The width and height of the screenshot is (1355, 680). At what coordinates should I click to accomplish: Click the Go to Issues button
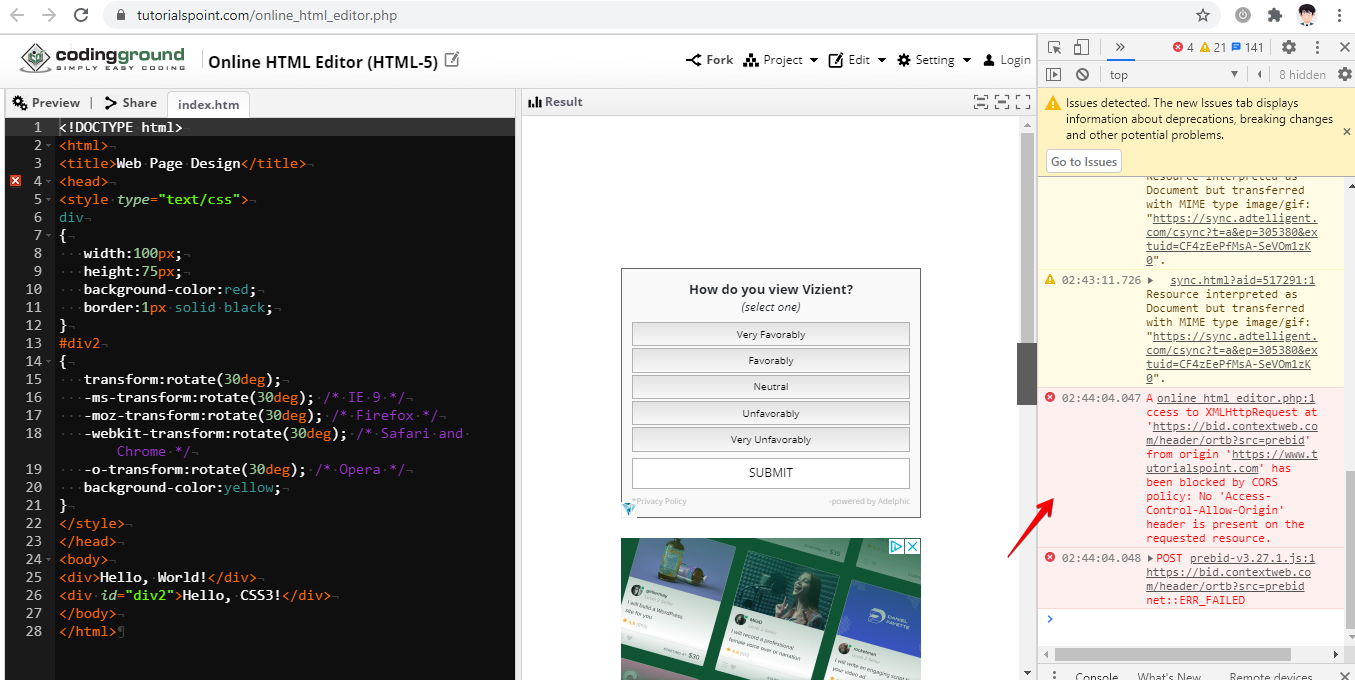coord(1084,162)
